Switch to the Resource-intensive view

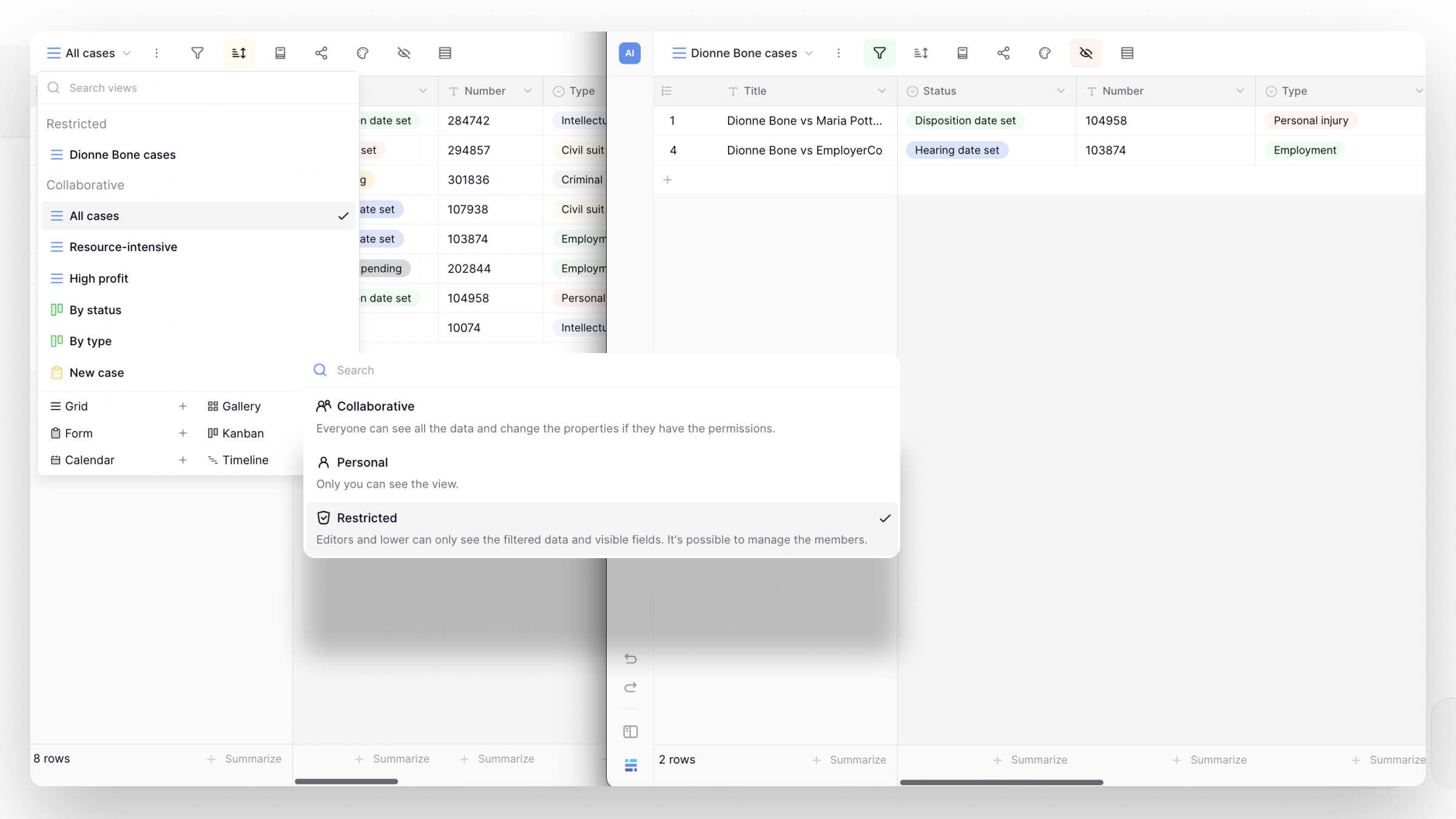click(x=123, y=247)
